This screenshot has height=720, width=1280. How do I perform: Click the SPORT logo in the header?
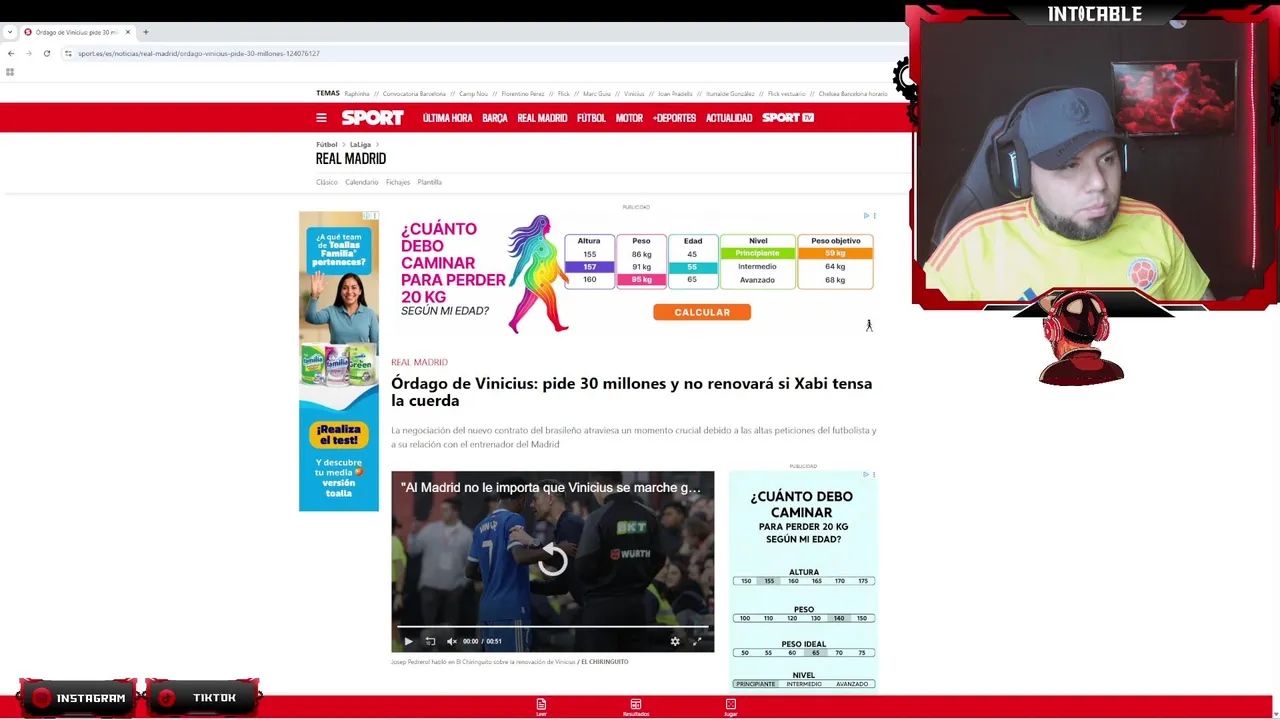point(372,118)
